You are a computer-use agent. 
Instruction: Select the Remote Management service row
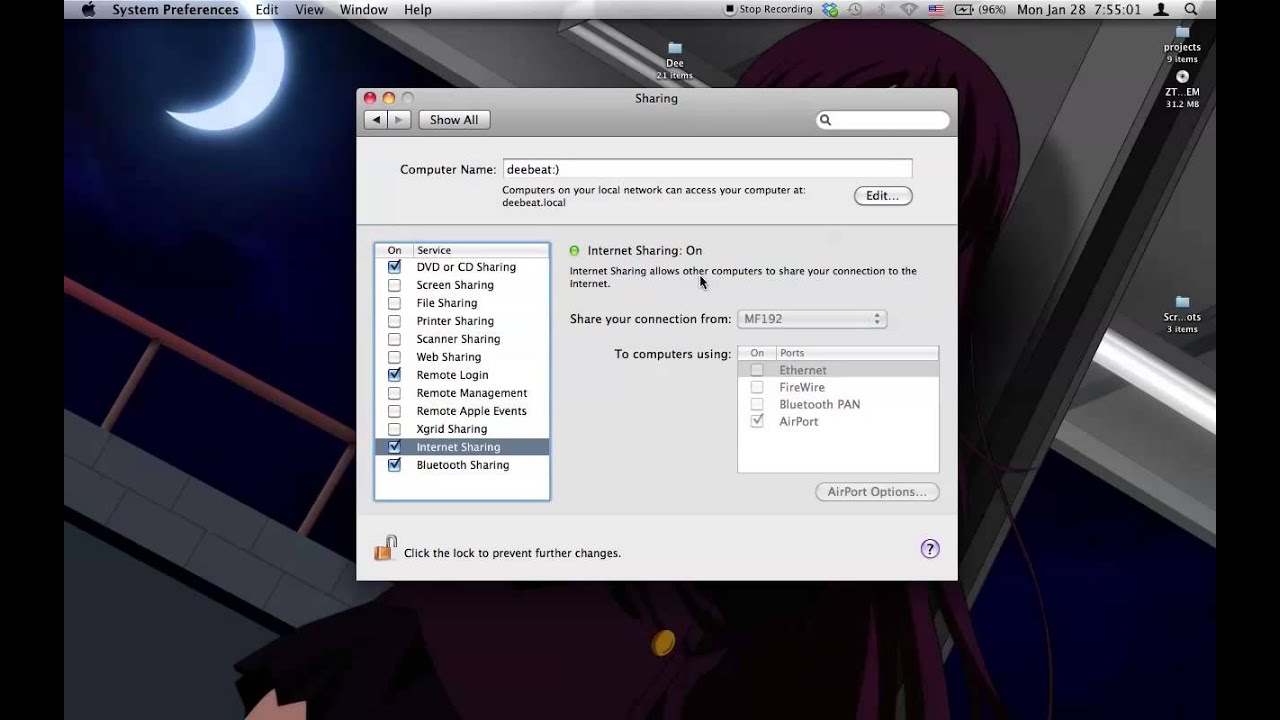point(462,393)
